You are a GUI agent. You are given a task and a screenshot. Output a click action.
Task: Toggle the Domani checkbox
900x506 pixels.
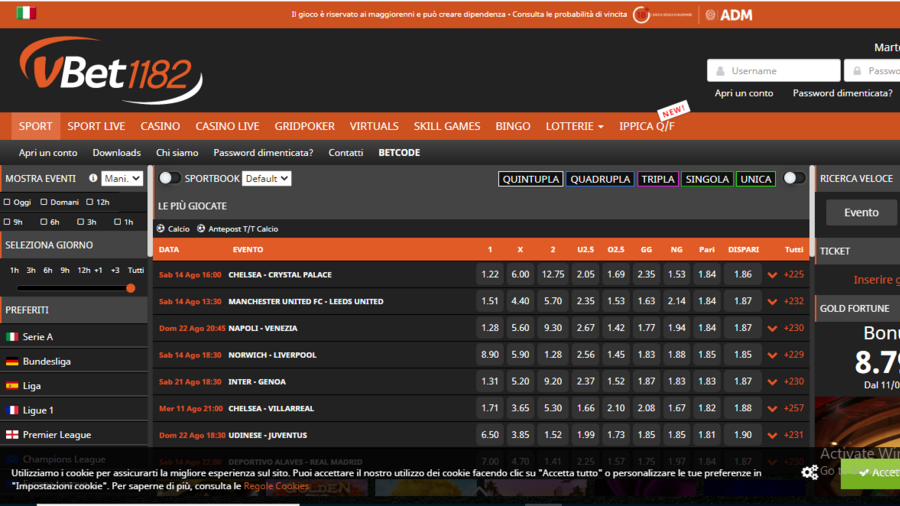(x=44, y=202)
